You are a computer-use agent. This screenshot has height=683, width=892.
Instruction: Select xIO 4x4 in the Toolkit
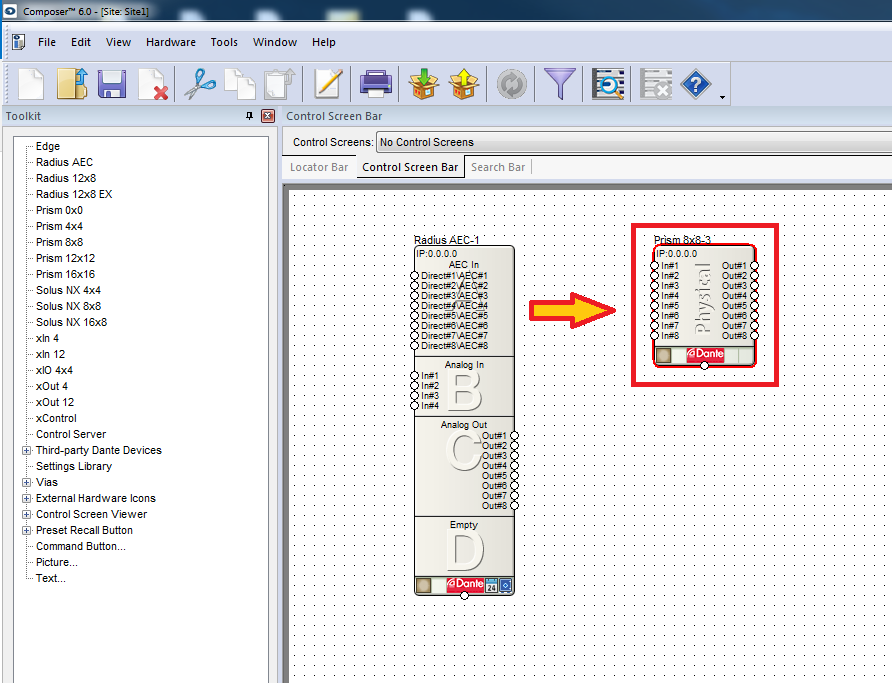tap(54, 370)
